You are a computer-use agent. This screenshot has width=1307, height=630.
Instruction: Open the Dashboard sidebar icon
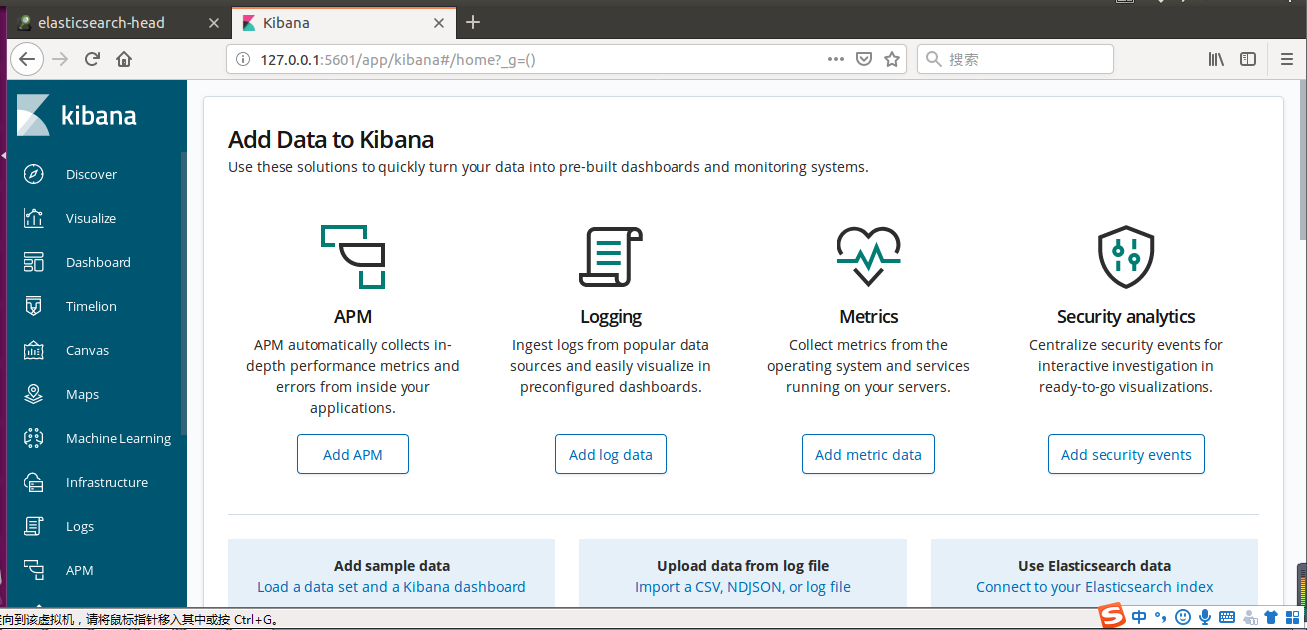tap(34, 262)
